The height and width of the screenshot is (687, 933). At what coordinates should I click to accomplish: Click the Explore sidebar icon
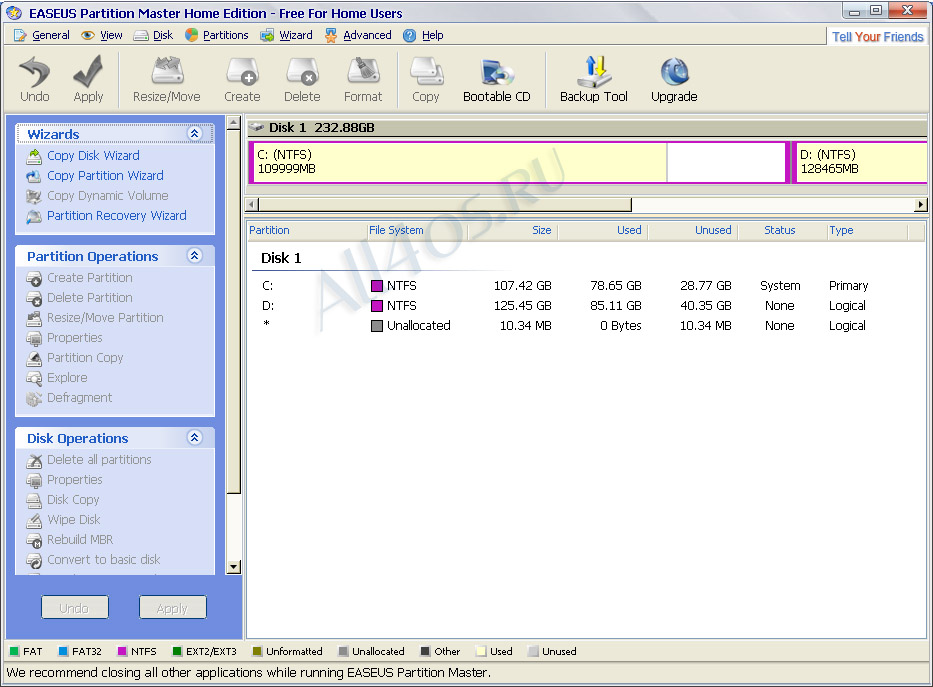[34, 378]
